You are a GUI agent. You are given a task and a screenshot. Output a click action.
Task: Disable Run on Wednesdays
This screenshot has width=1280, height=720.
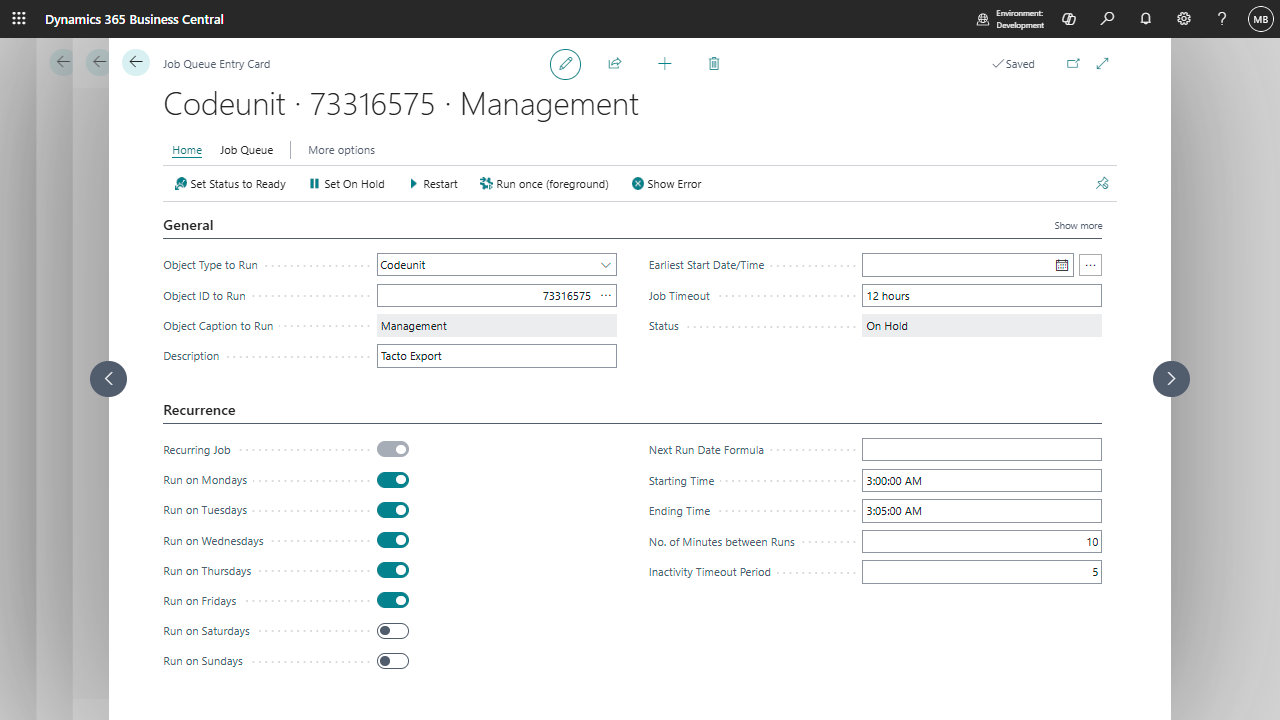point(393,540)
